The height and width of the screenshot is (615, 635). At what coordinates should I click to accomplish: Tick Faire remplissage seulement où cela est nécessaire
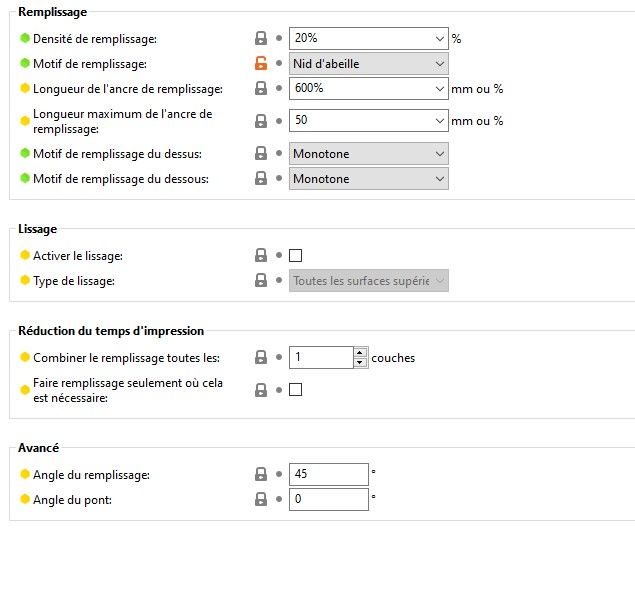tap(295, 390)
